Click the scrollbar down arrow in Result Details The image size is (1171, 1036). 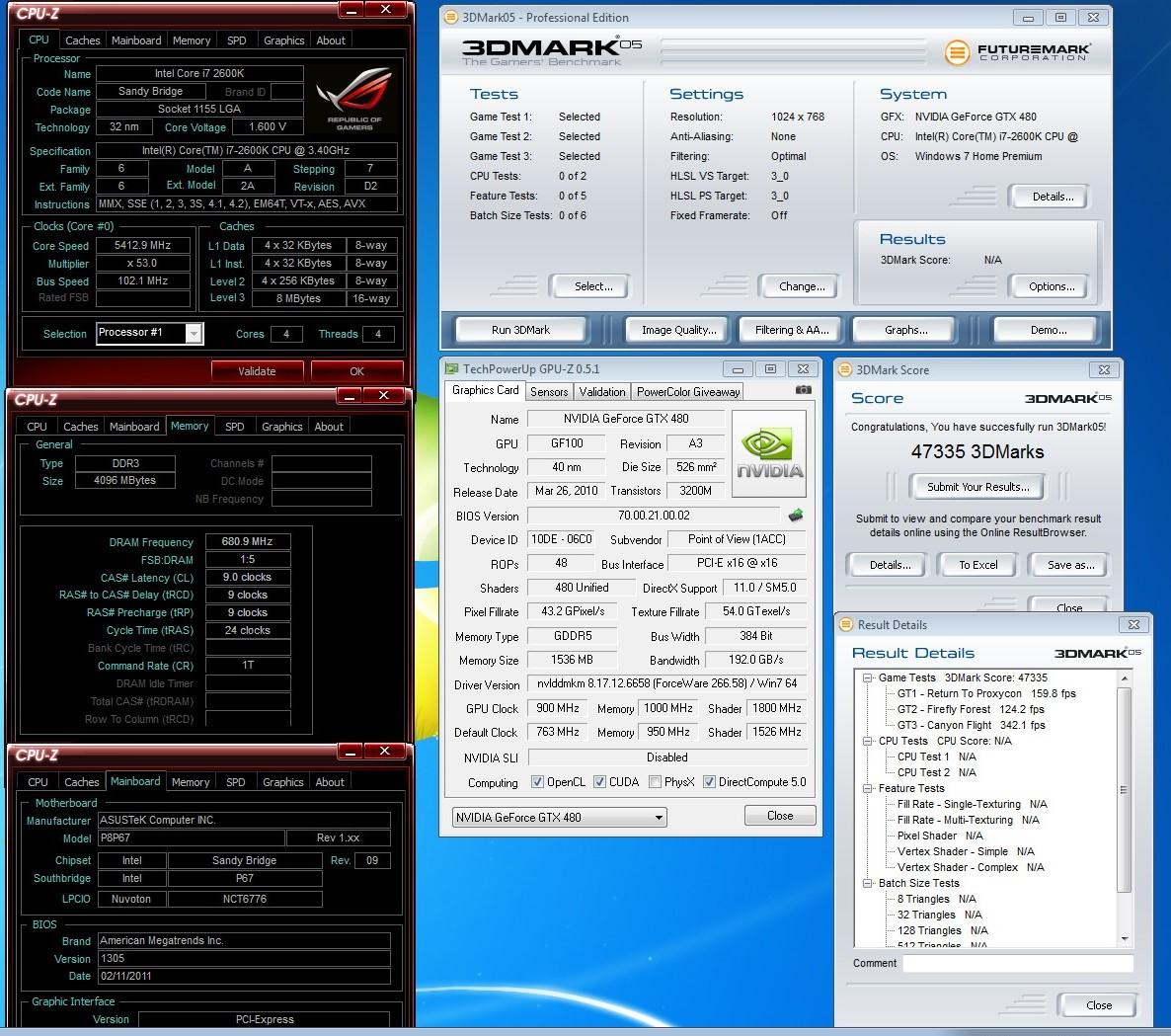pyautogui.click(x=1124, y=939)
